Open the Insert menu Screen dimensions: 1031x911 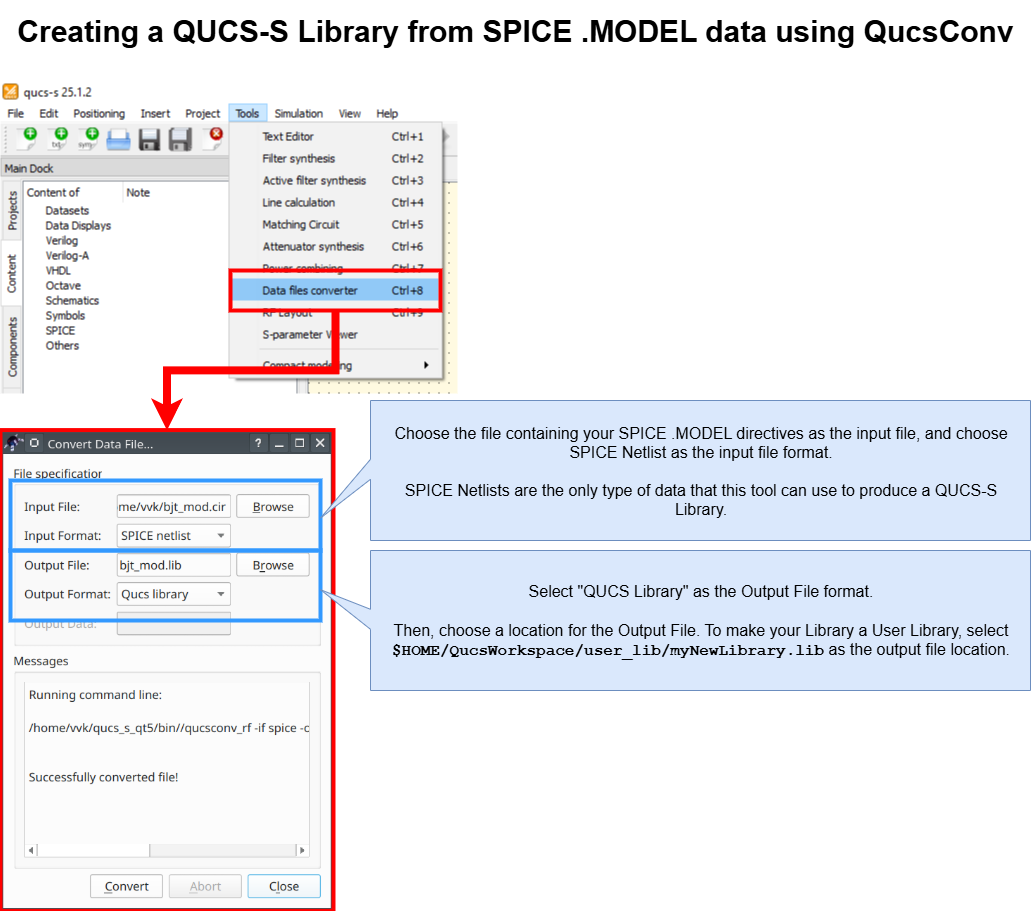click(155, 114)
